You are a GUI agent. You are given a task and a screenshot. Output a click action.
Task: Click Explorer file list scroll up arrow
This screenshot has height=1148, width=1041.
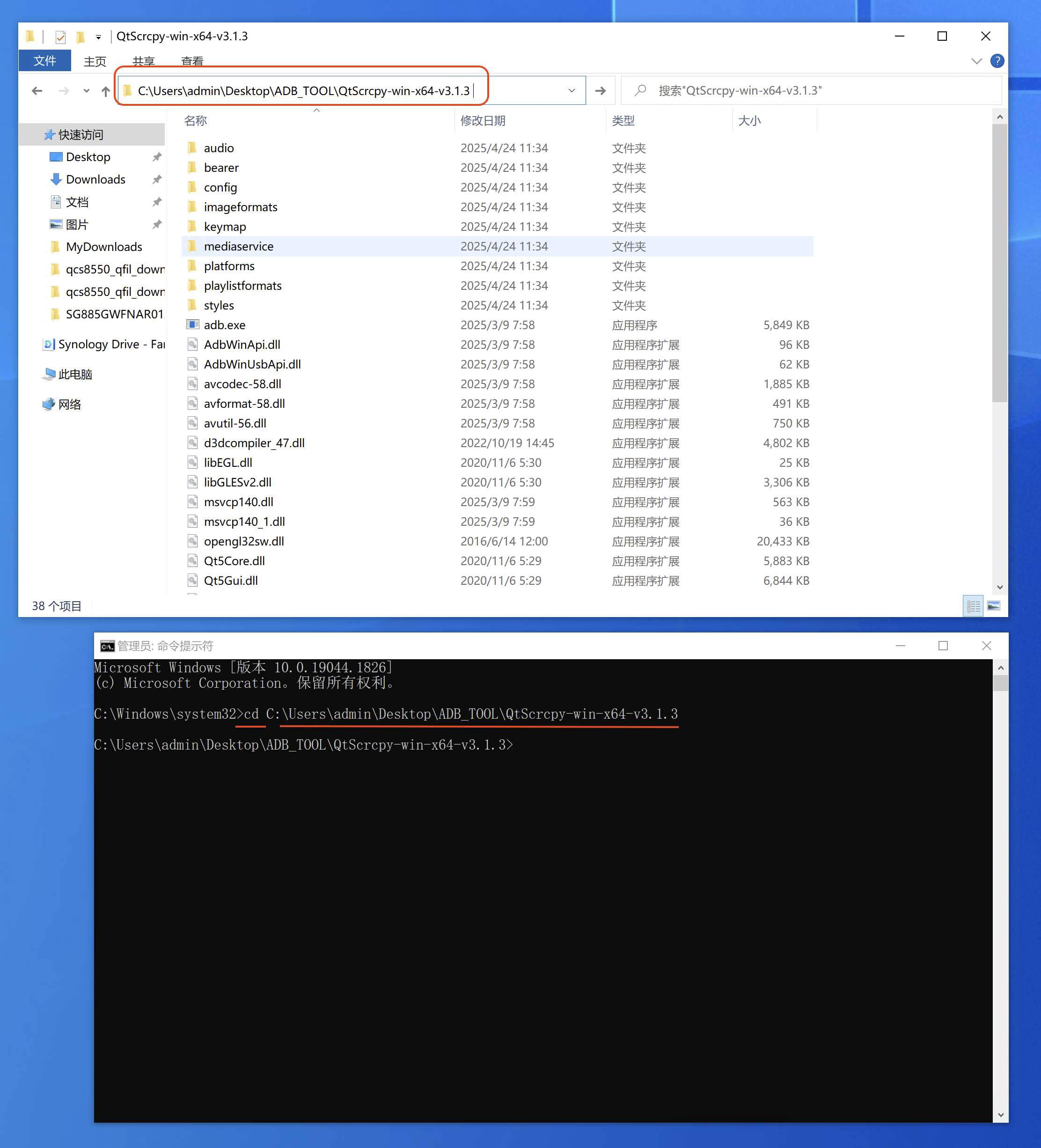pos(999,117)
